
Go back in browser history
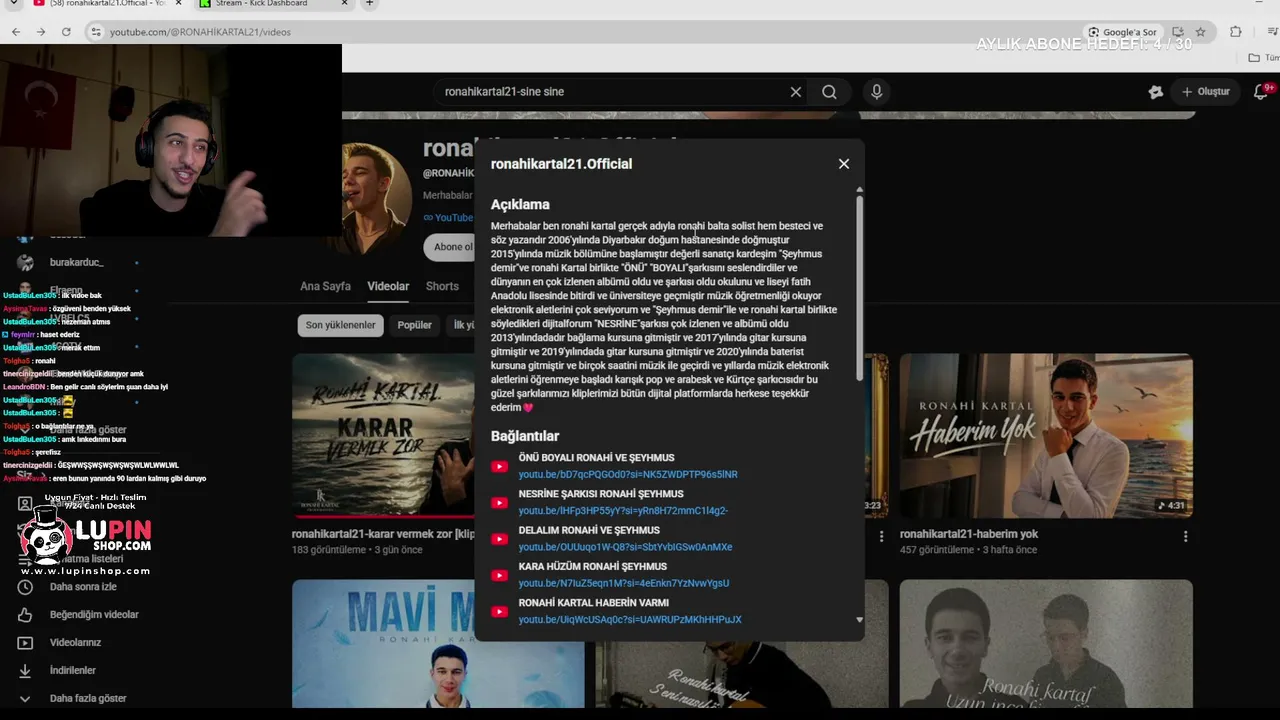pos(16,32)
